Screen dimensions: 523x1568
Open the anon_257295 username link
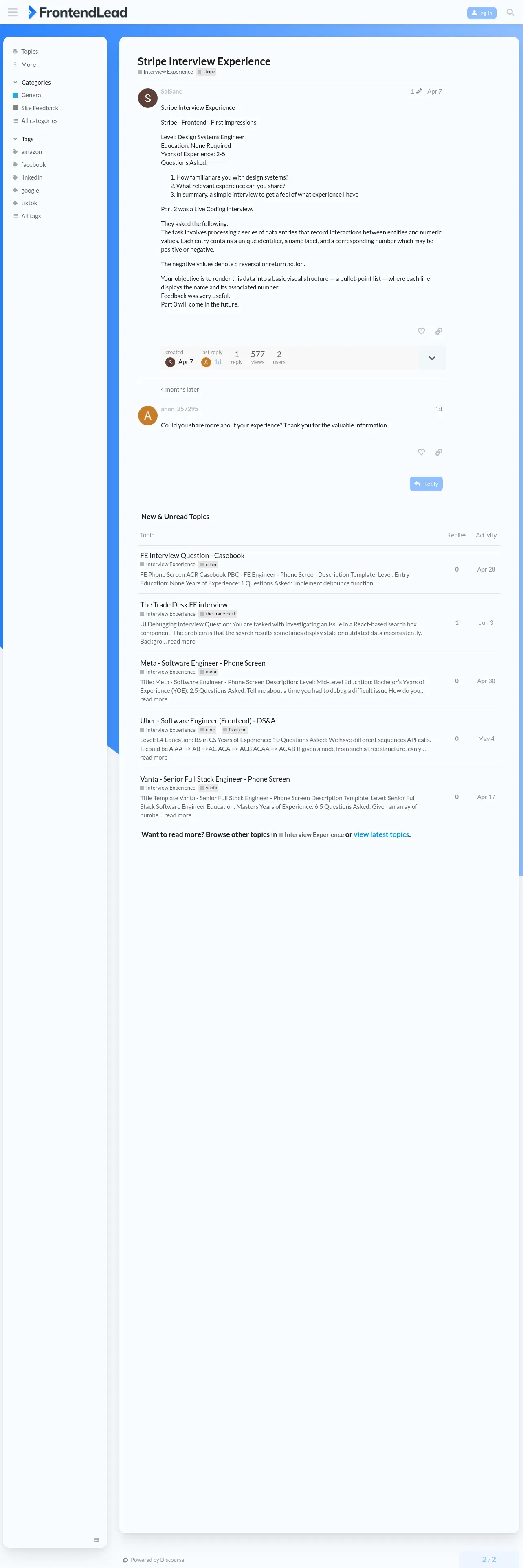(x=179, y=409)
